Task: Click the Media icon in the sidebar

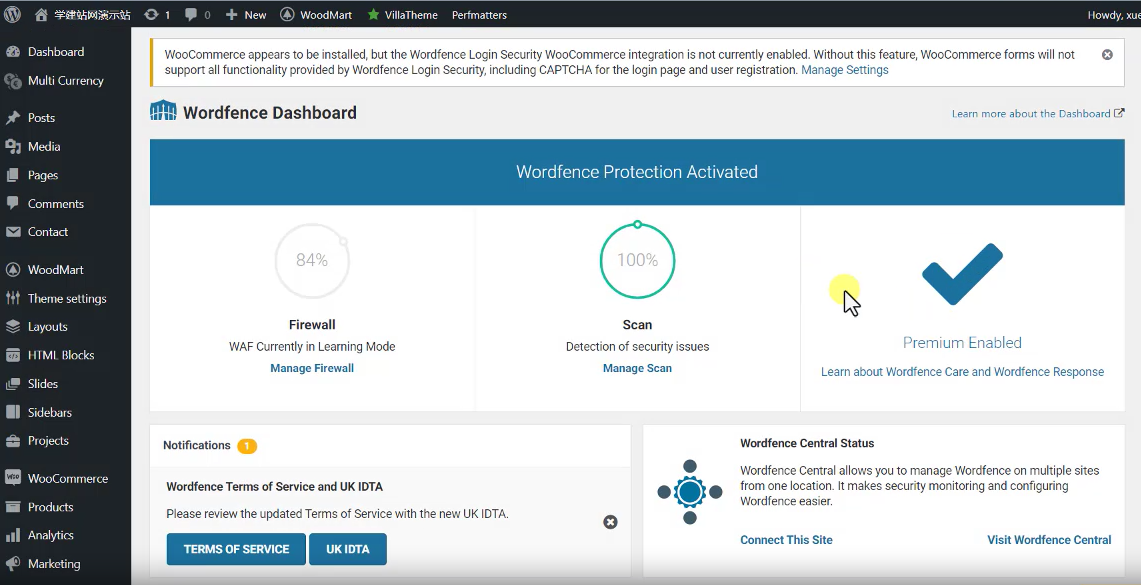Action: (13, 146)
